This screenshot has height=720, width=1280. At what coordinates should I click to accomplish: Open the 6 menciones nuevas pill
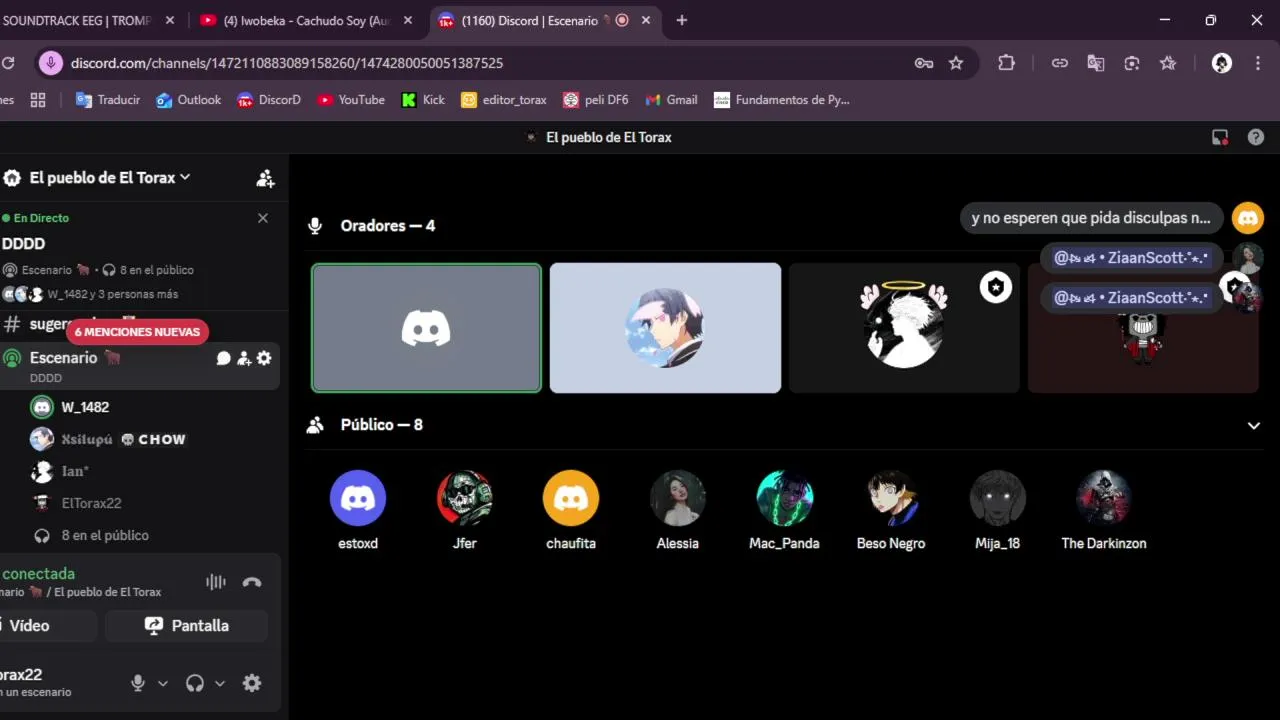coord(137,332)
